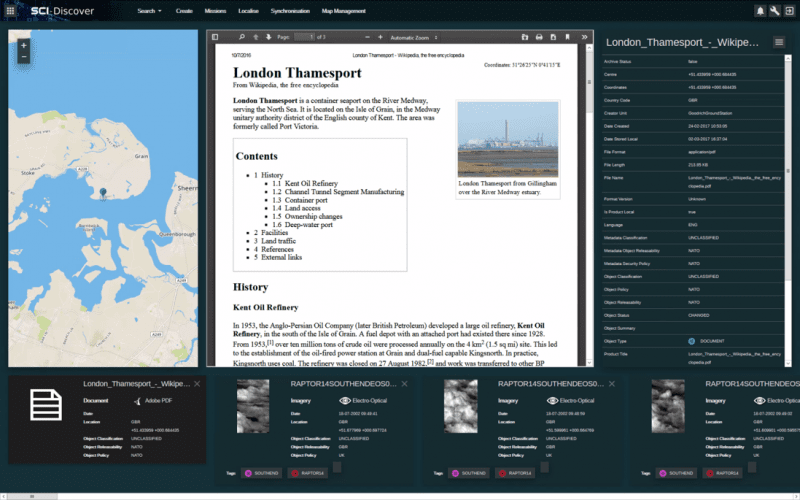The height and width of the screenshot is (500, 800).
Task: Open the 09:48:59 RAPTOR14 image thumbnail
Action: click(x=461, y=406)
